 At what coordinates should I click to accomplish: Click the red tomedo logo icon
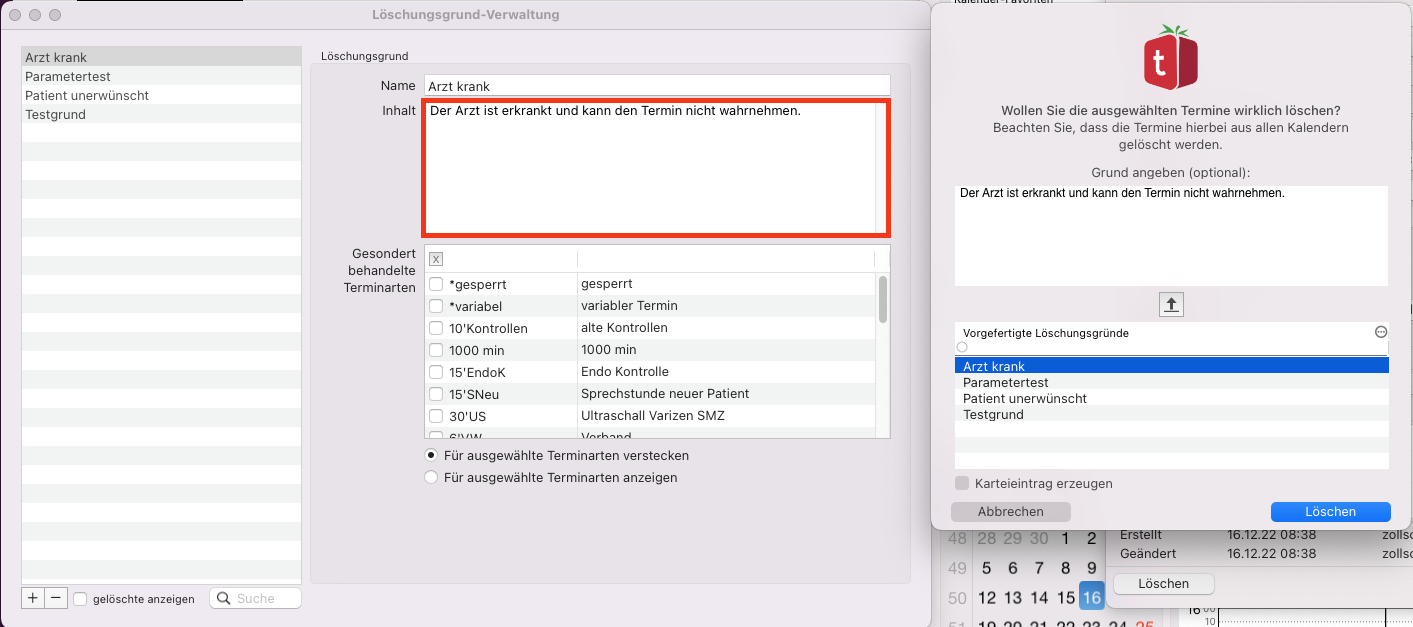coord(1171,58)
